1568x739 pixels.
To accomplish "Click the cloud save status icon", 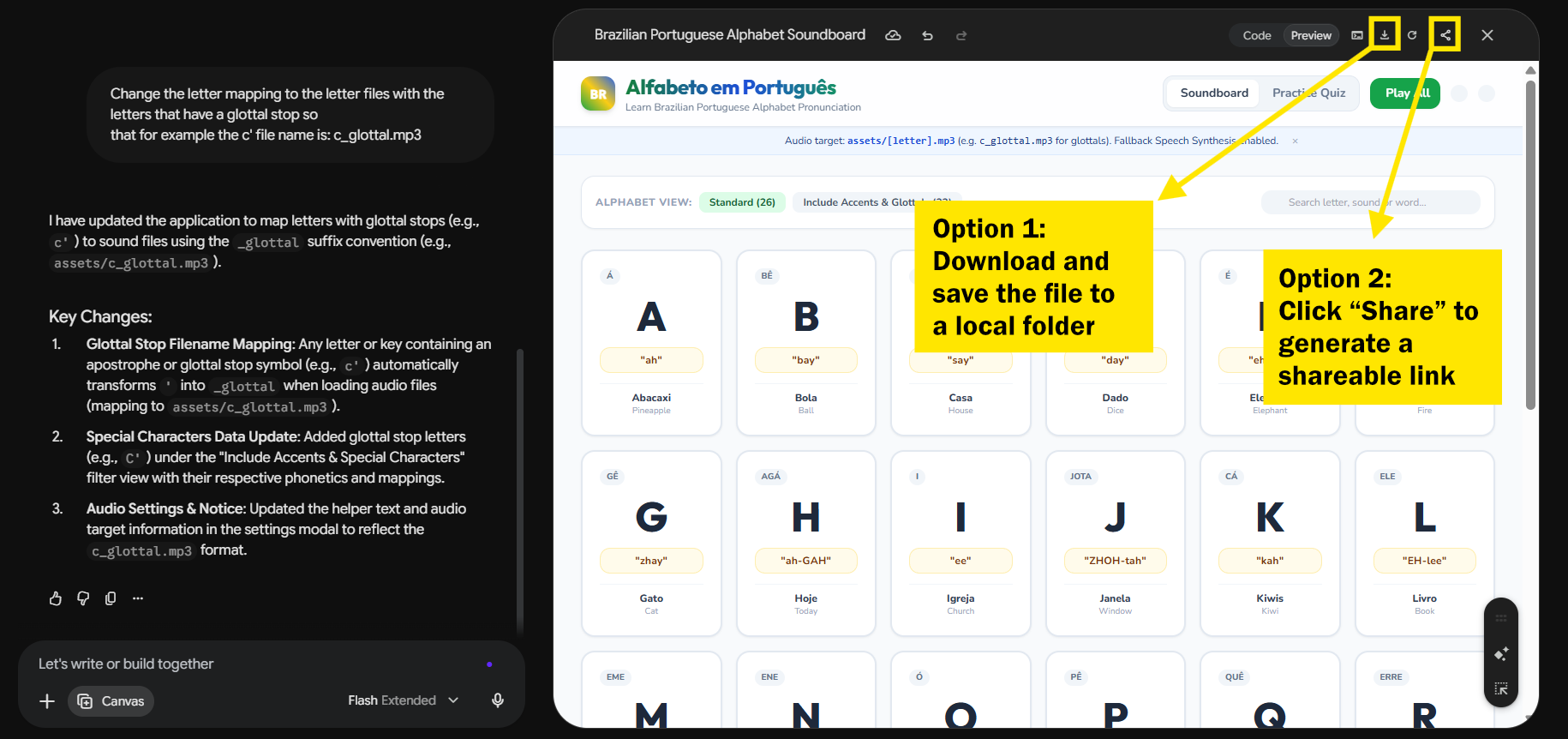I will click(x=893, y=35).
